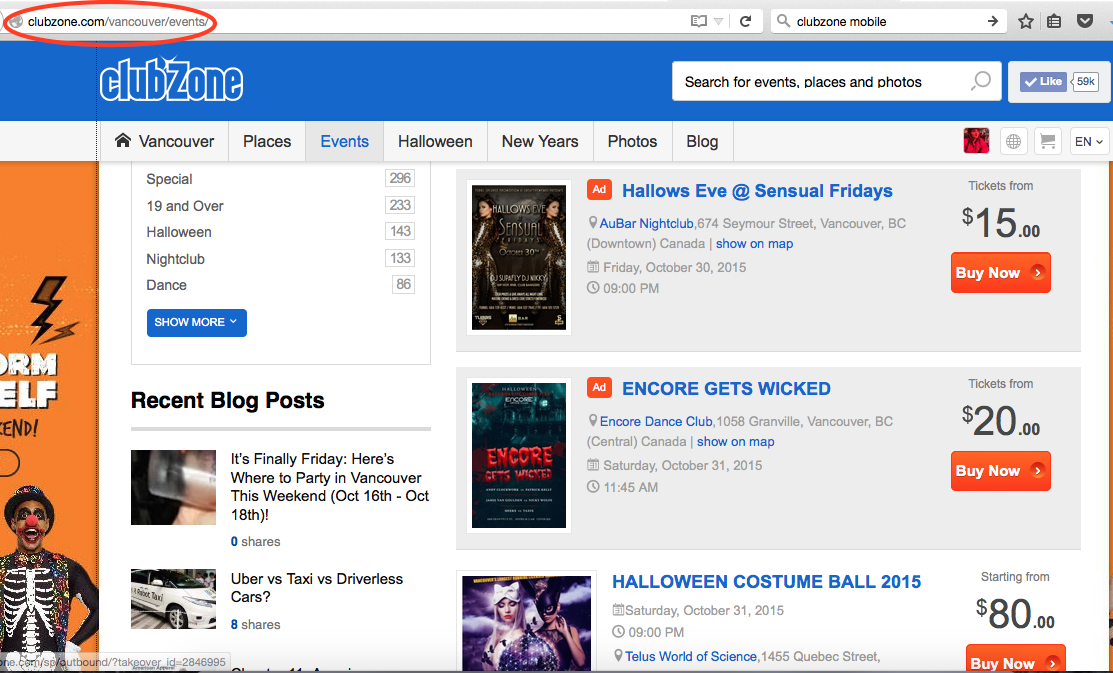Click the Ad badge beside Encore Gets Wicked
Viewport: 1113px width, 673px height.
(x=599, y=388)
